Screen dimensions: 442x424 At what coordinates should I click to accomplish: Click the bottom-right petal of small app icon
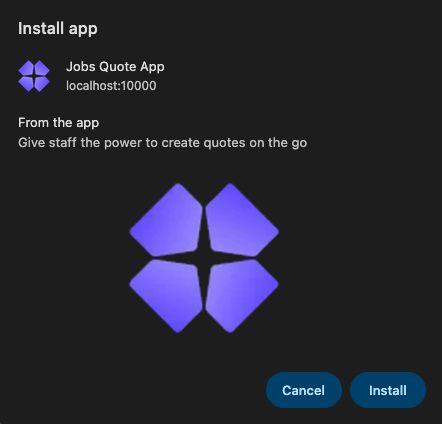pos(41,83)
